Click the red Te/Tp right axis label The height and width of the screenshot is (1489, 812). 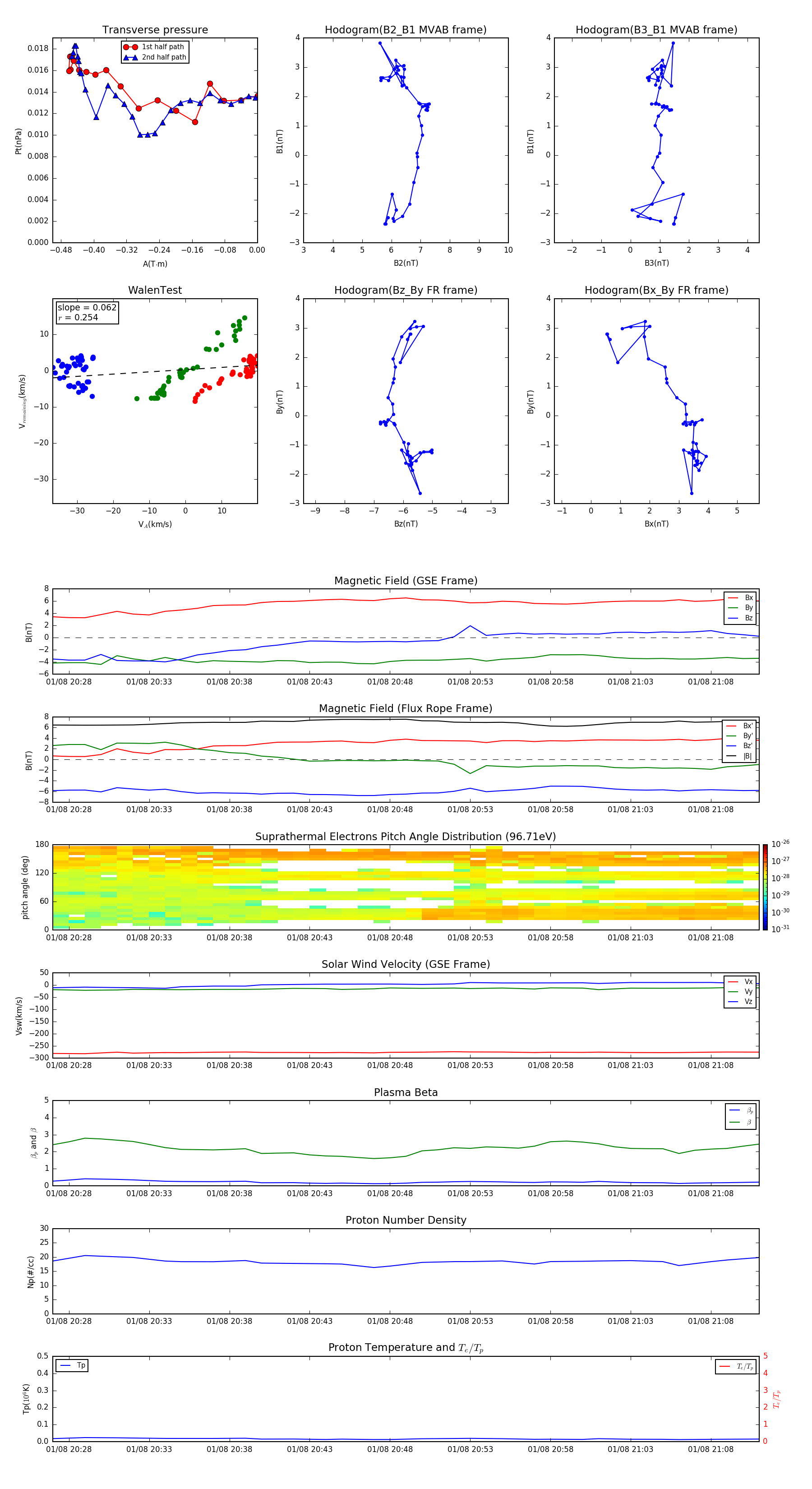[777, 1399]
